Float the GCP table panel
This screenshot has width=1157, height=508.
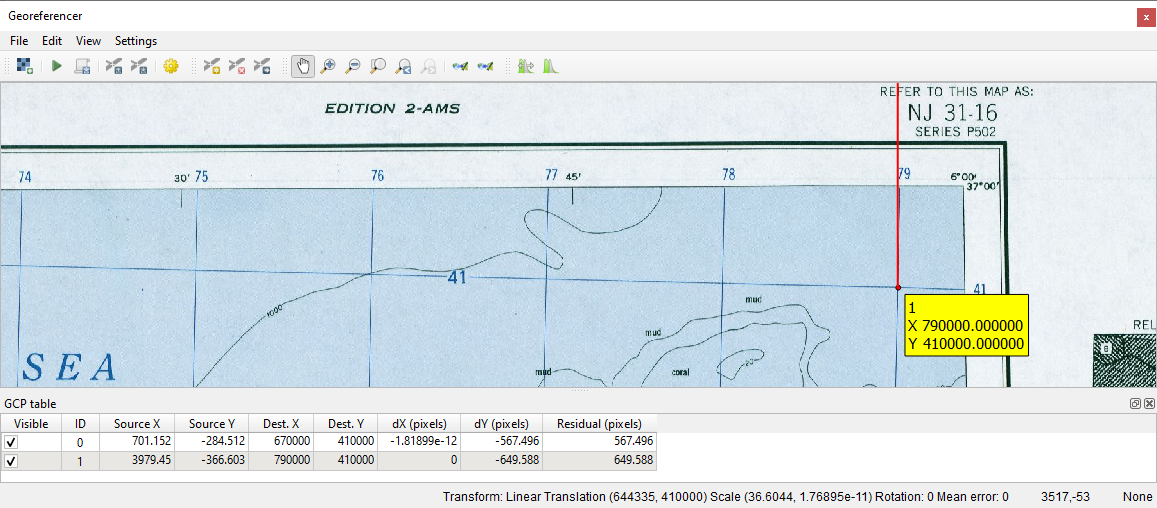pos(1135,403)
